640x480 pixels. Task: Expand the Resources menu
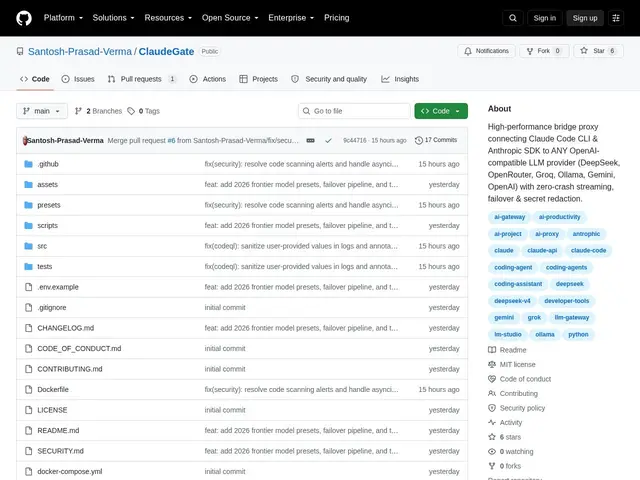pos(168,18)
